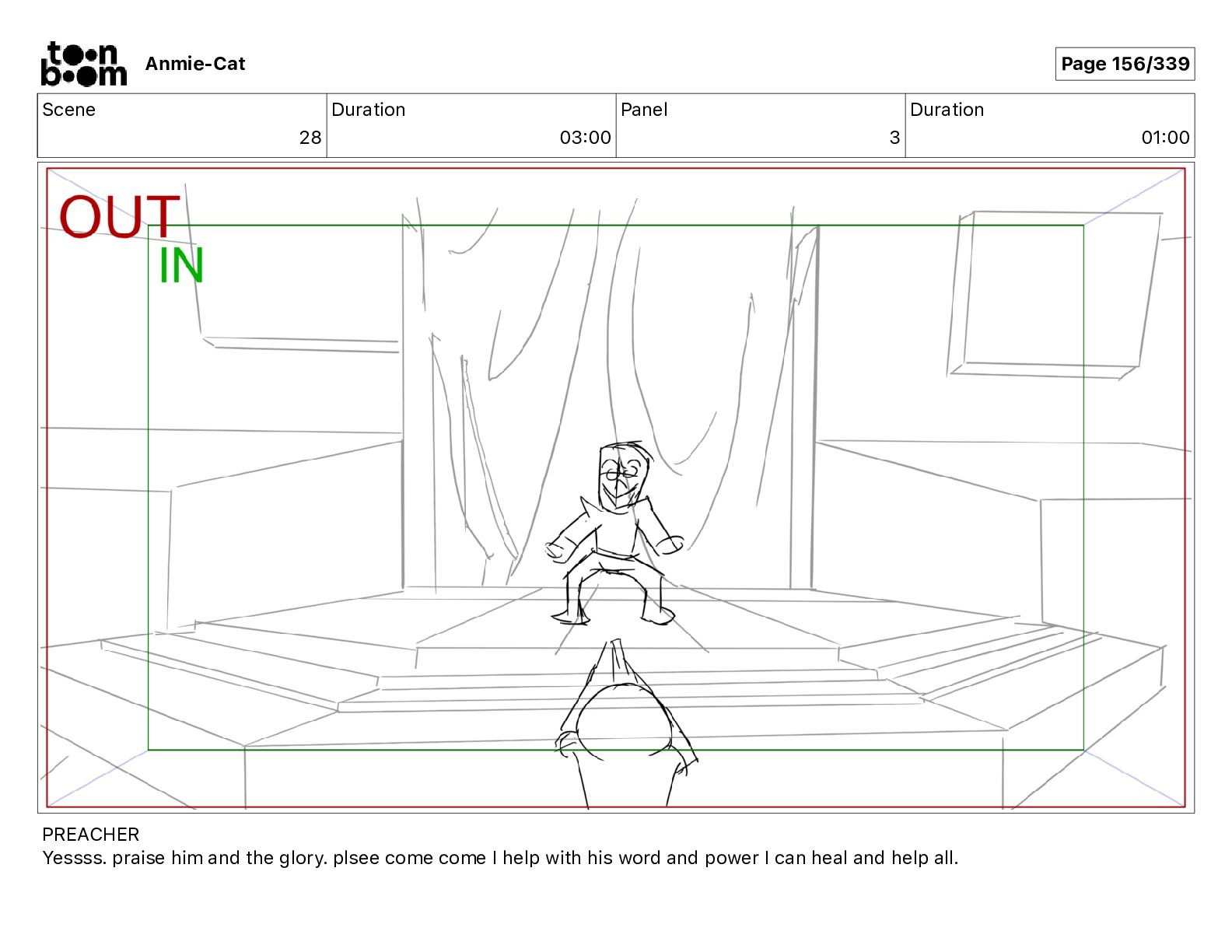Click the Scene header label
This screenshot has width=1232, height=952.
pyautogui.click(x=69, y=110)
